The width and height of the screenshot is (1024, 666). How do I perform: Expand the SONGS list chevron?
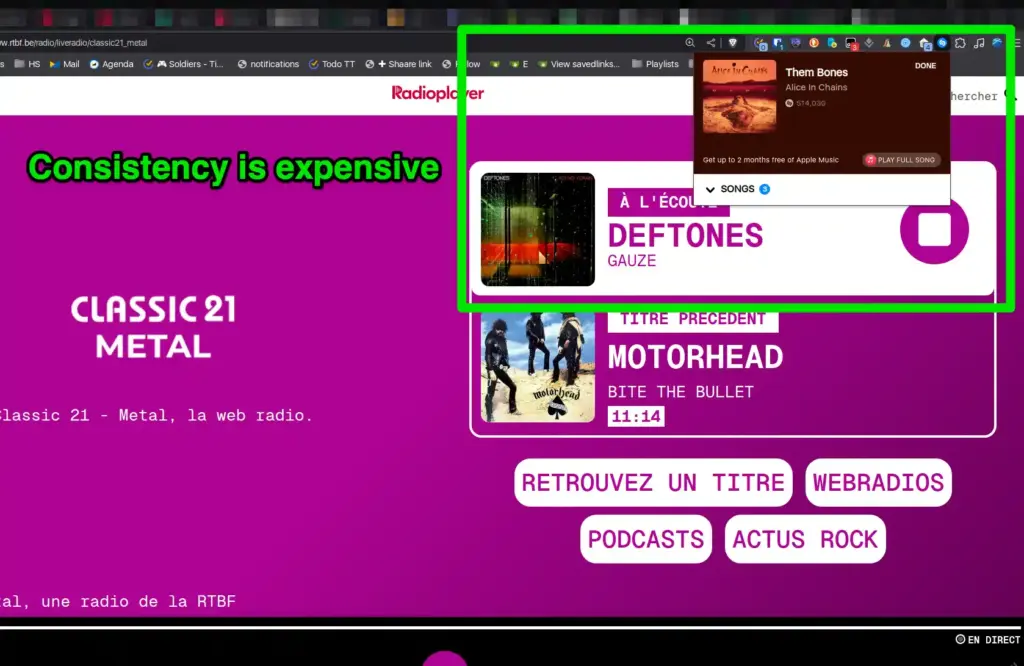point(711,189)
